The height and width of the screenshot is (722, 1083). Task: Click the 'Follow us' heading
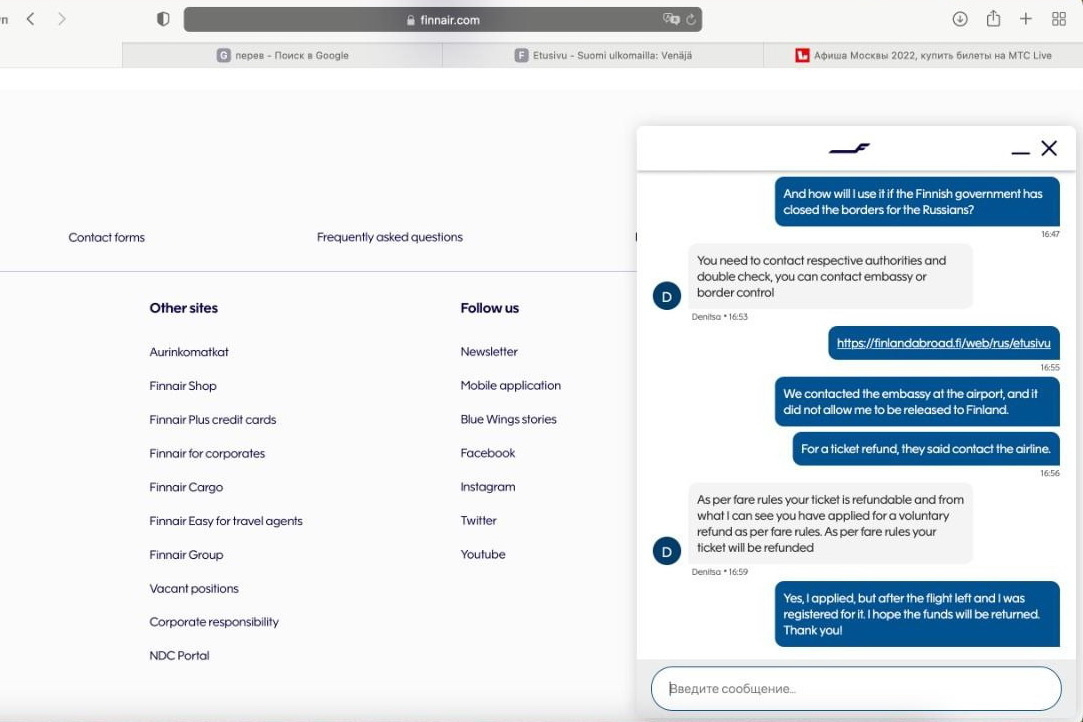pyautogui.click(x=490, y=308)
